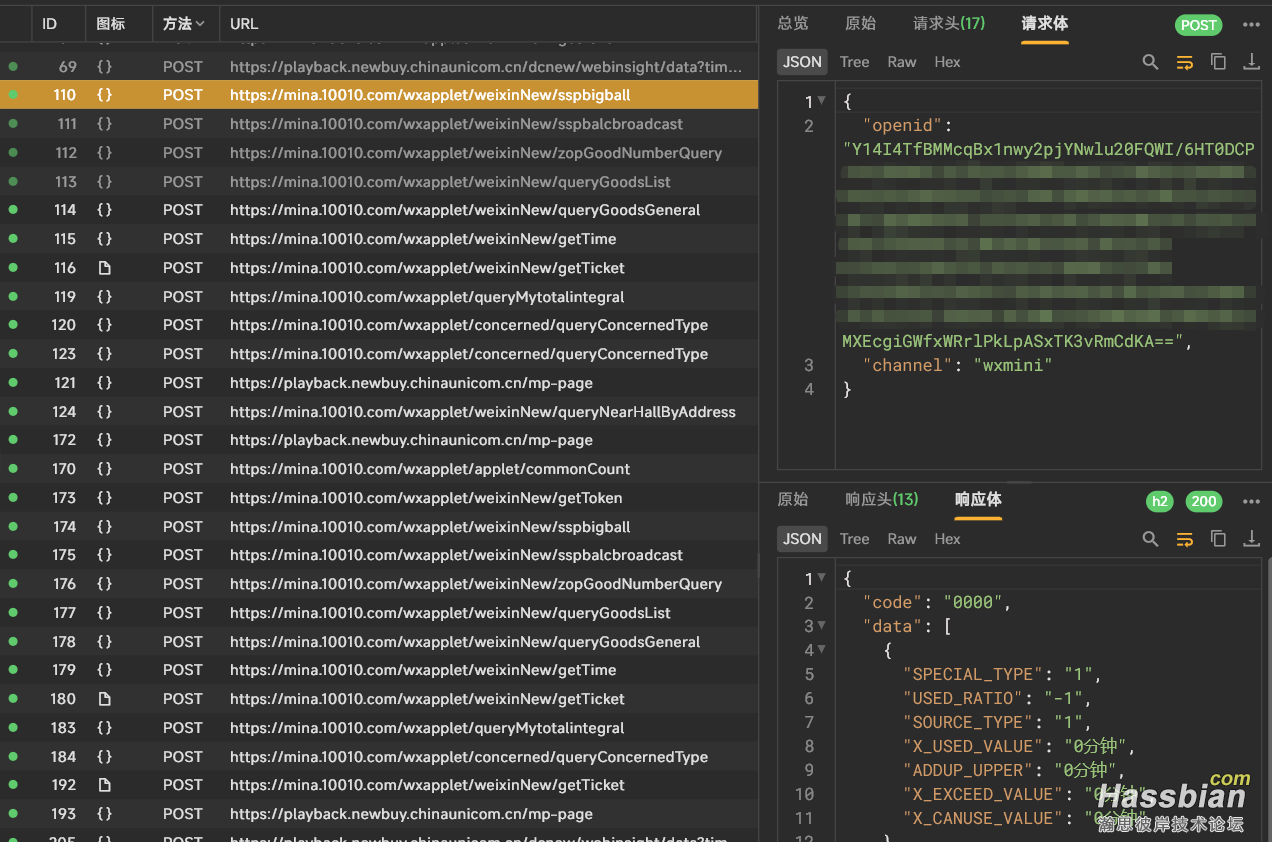Search within the request body panel

click(x=1150, y=62)
